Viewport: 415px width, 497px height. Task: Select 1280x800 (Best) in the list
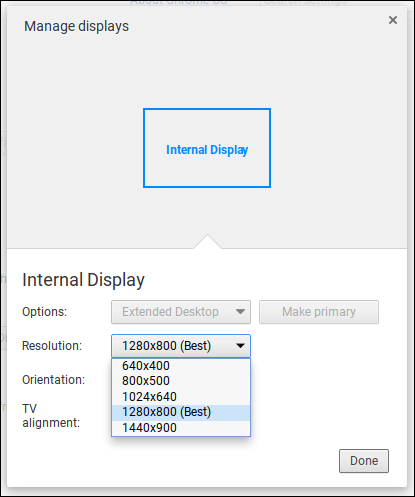[x=181, y=412]
